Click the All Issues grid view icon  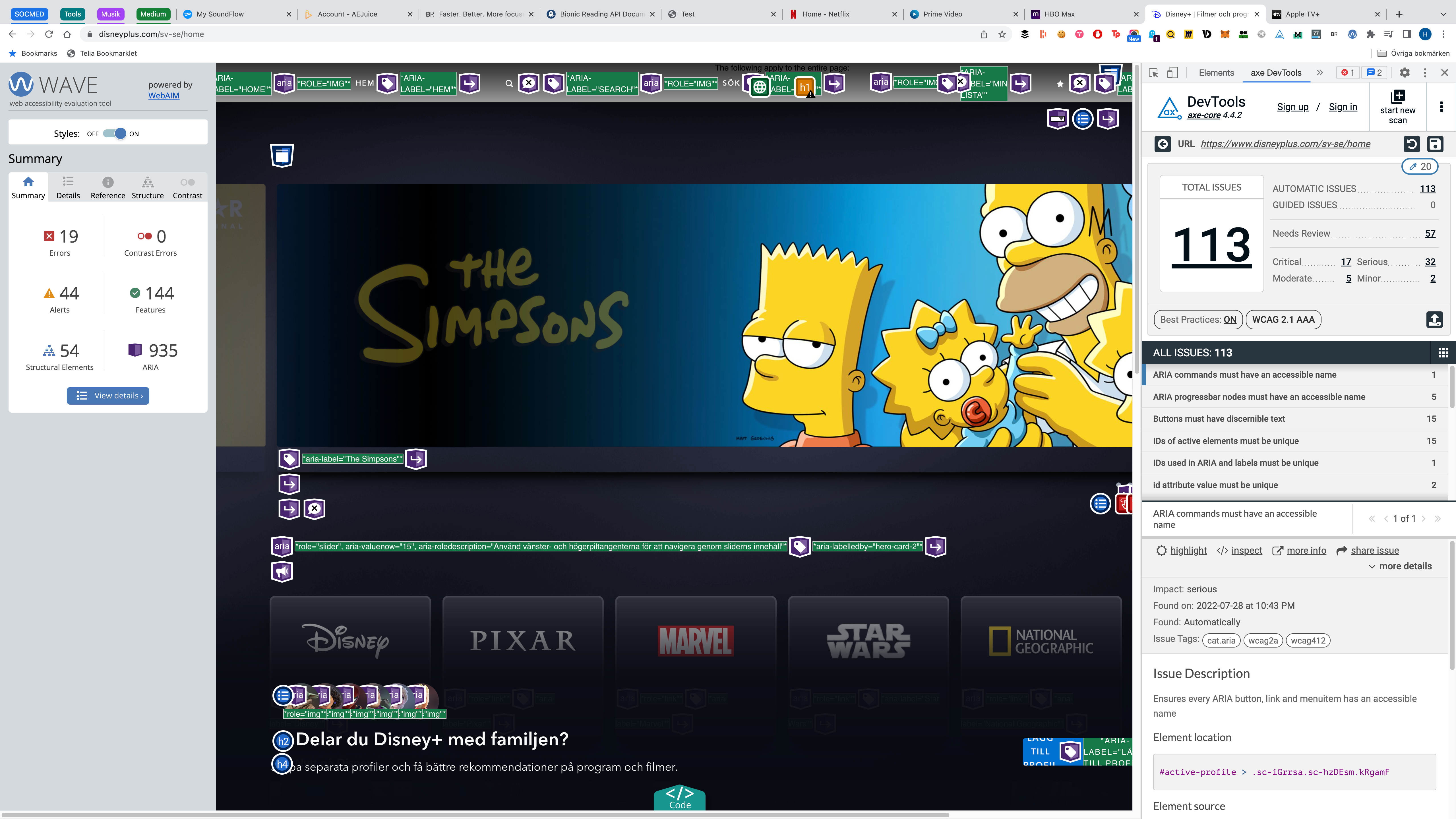[x=1443, y=353]
